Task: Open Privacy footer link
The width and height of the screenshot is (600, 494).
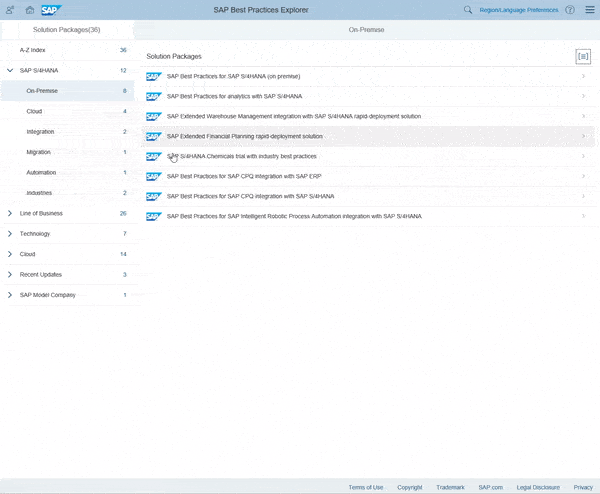Action: pyautogui.click(x=583, y=487)
